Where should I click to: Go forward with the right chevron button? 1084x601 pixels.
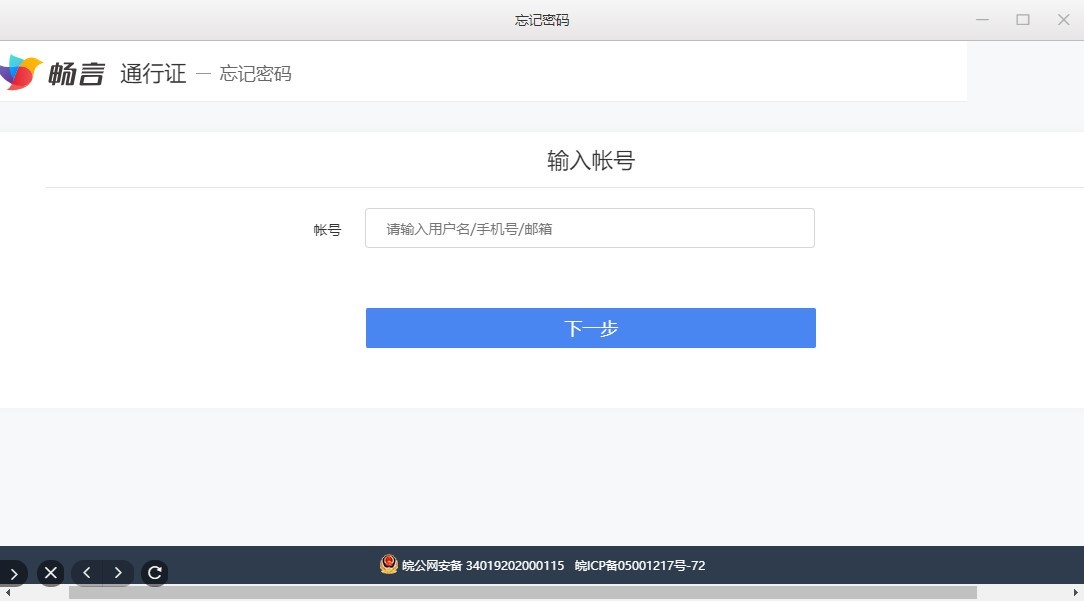[118, 573]
